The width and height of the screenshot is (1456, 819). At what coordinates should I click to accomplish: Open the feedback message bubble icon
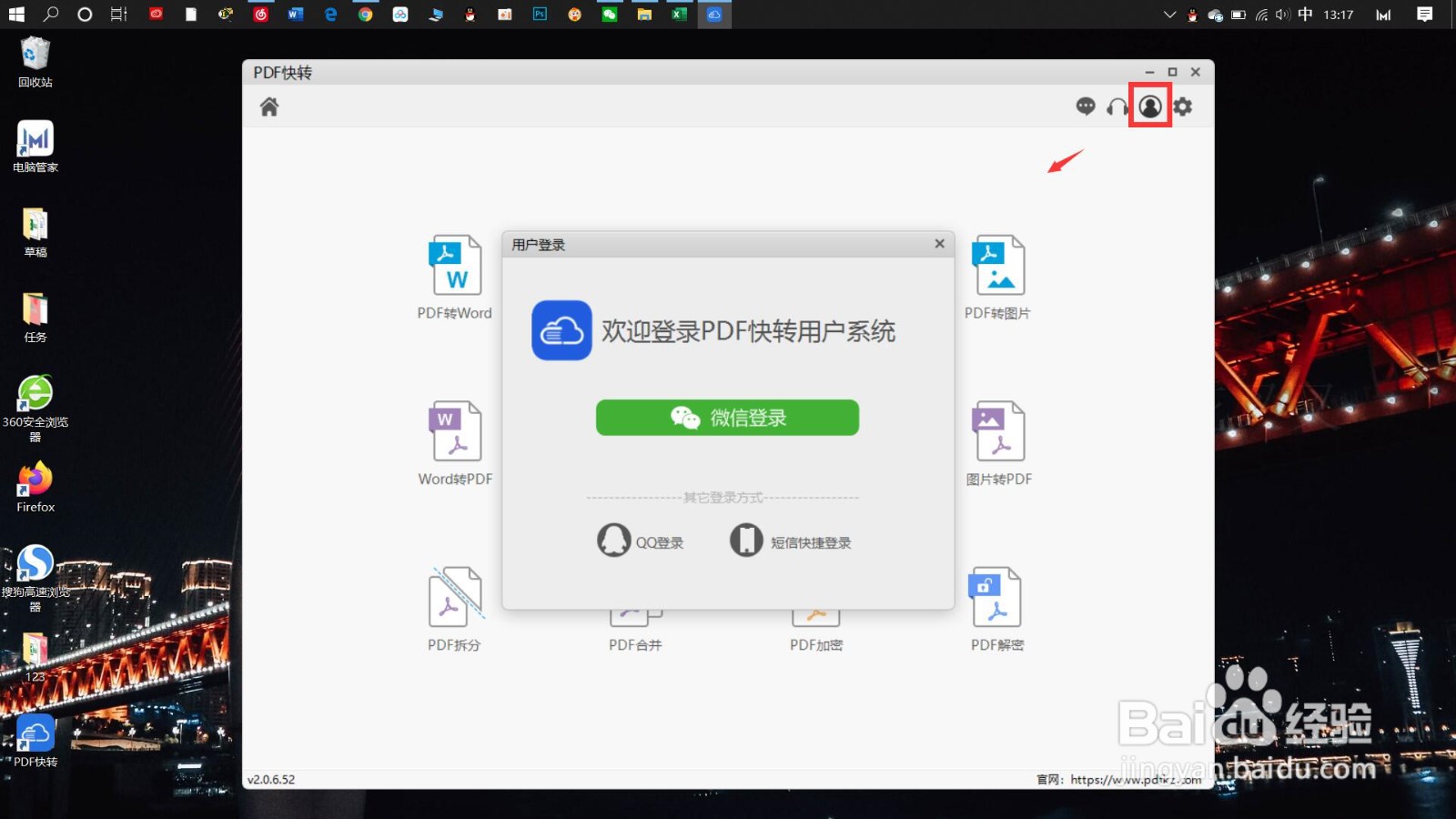(x=1085, y=106)
